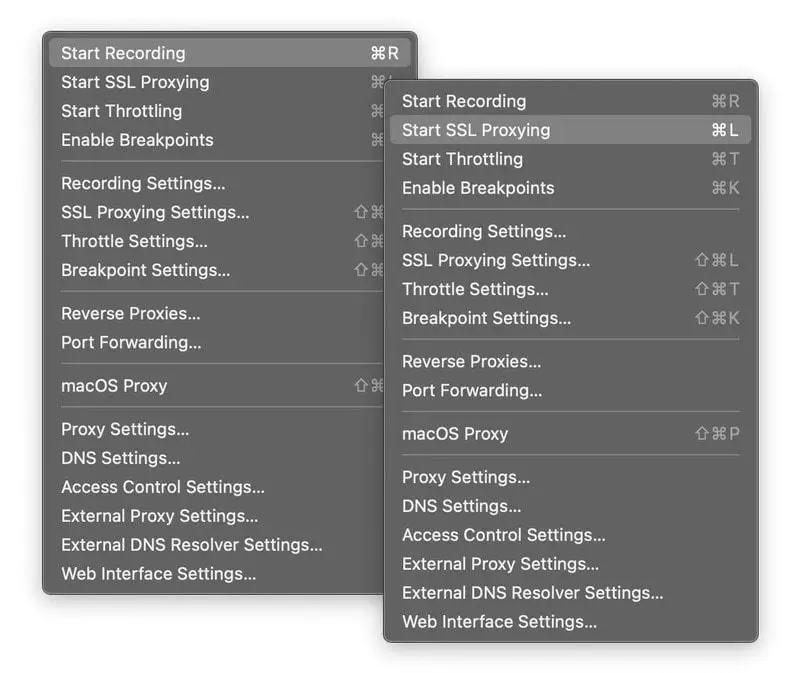Open External DNS Resolver Settings in front-right menu
Image resolution: width=800 pixels, height=673 pixels.
pyautogui.click(x=532, y=593)
